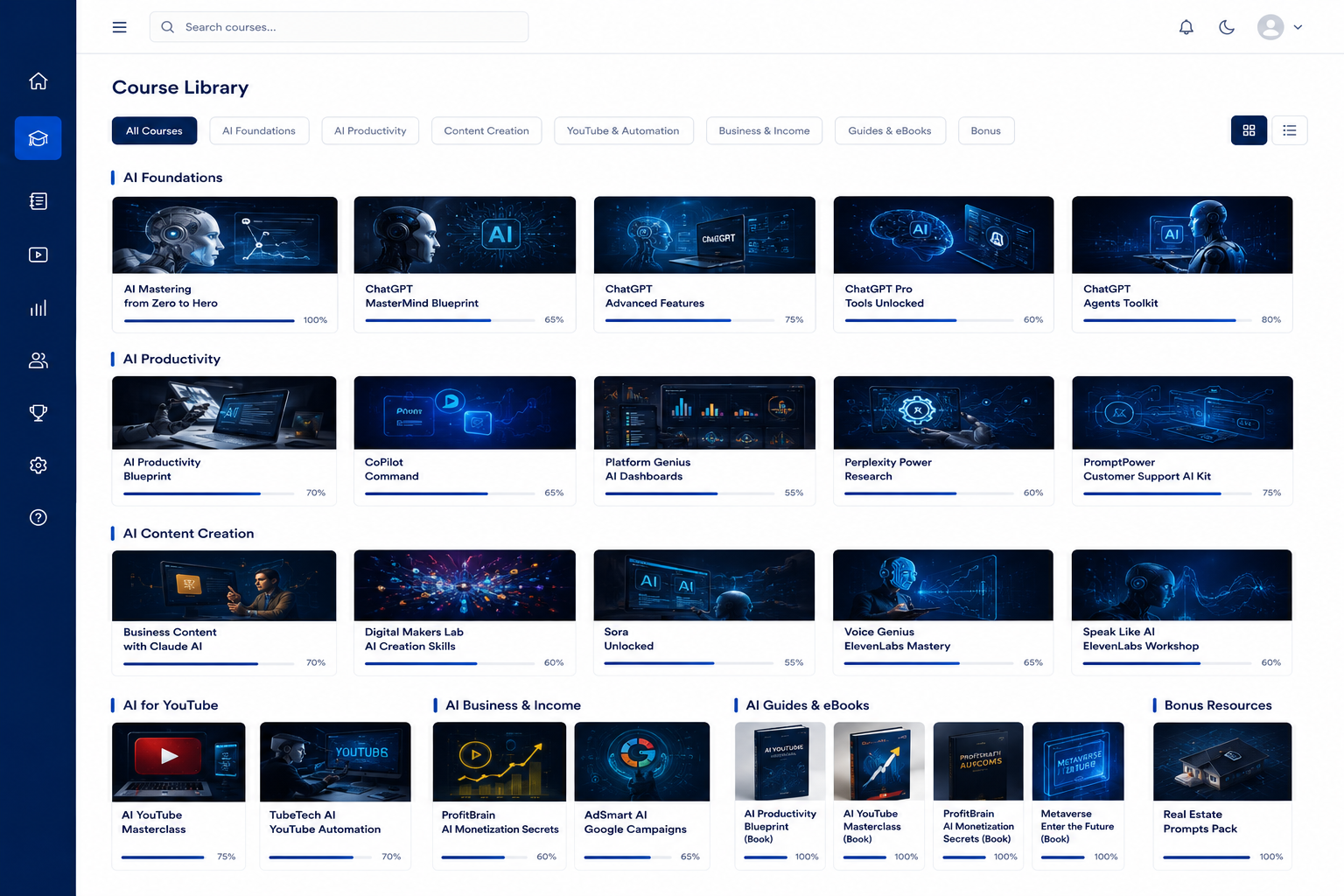The image size is (1344, 896).
Task: Open Digital Makers Lab course thumbnail
Action: click(465, 585)
